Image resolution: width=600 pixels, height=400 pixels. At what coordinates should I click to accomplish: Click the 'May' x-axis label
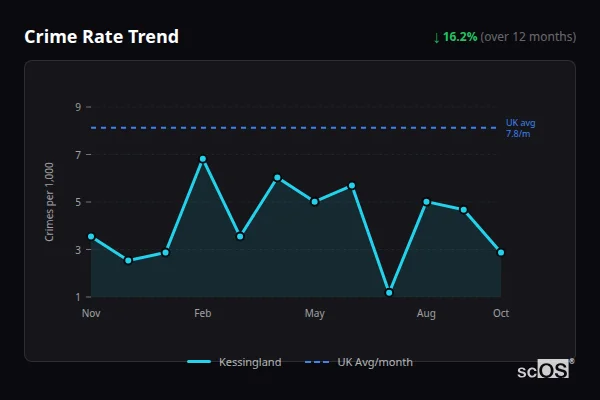[x=315, y=313]
